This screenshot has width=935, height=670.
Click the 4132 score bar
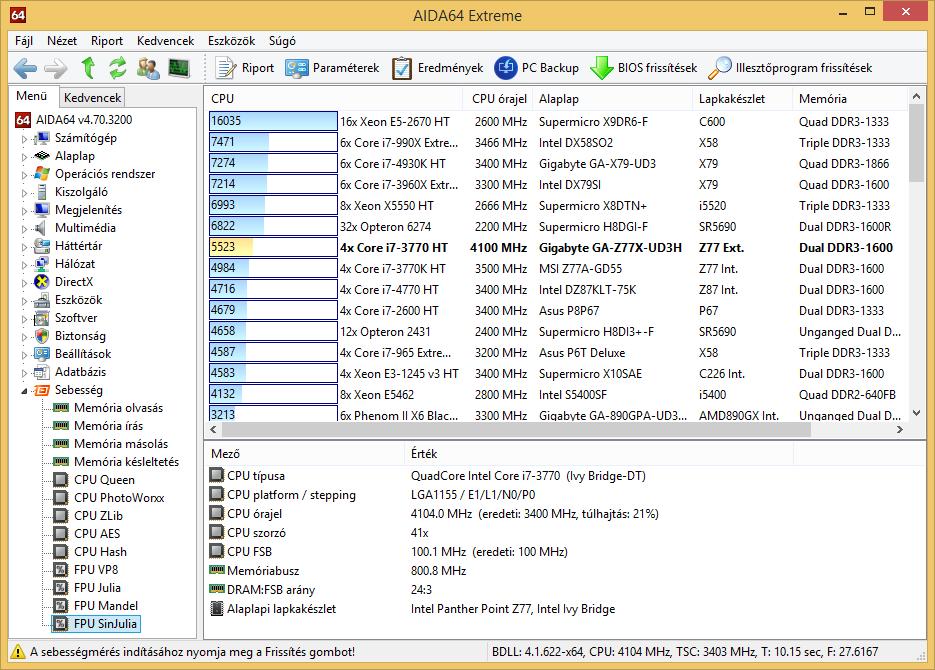273,394
